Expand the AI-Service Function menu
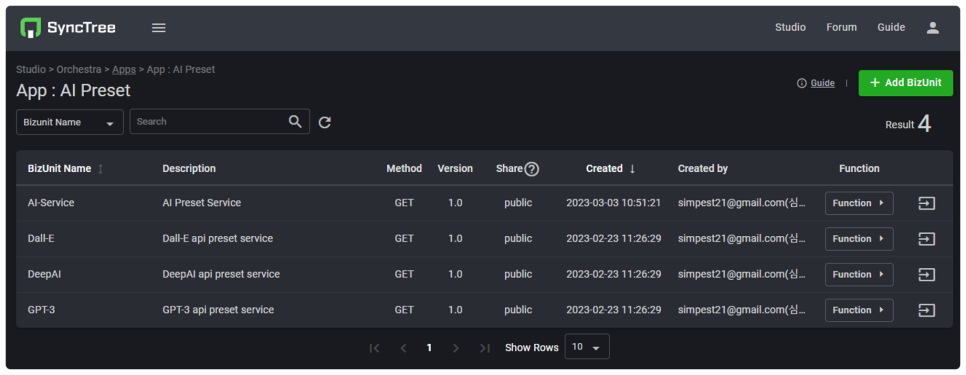 click(x=859, y=203)
